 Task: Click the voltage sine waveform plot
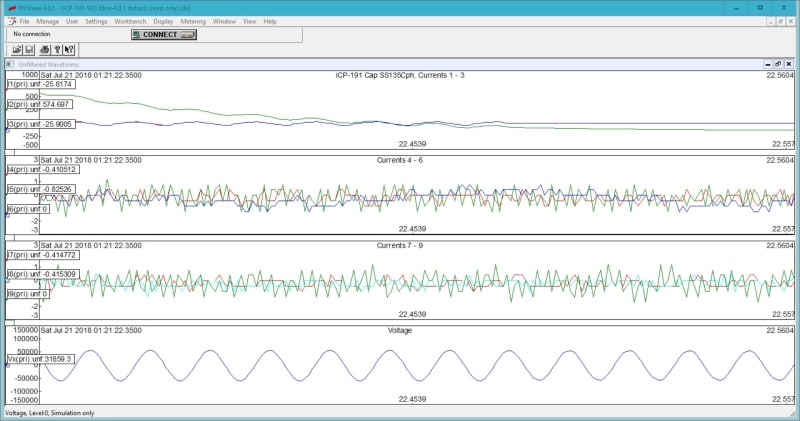(x=416, y=365)
